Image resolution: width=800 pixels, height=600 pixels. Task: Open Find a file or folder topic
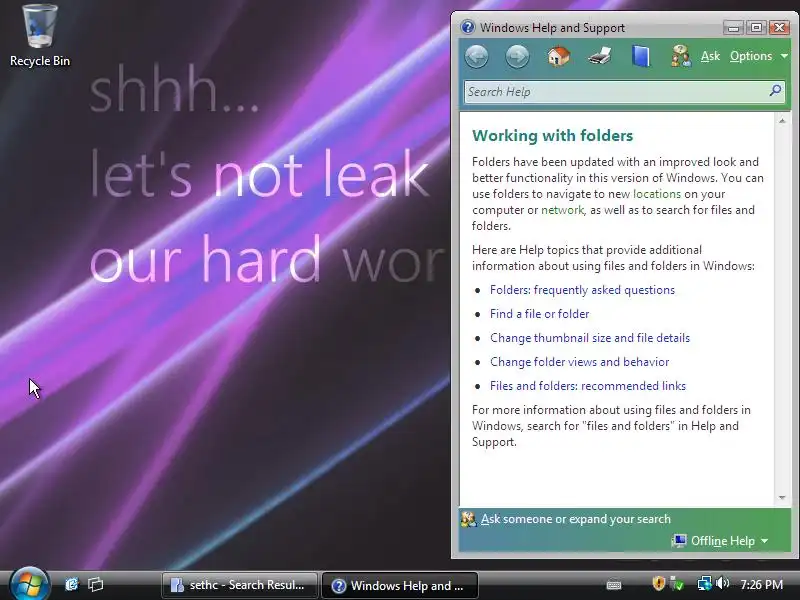(x=539, y=314)
